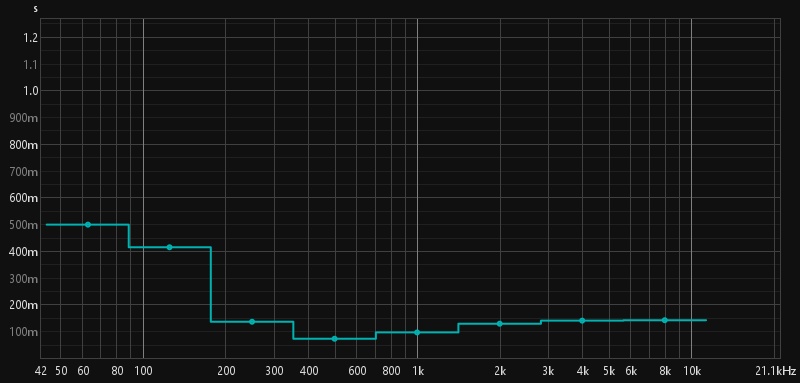Select the 2k band data point
The width and height of the screenshot is (800, 383).
(499, 324)
